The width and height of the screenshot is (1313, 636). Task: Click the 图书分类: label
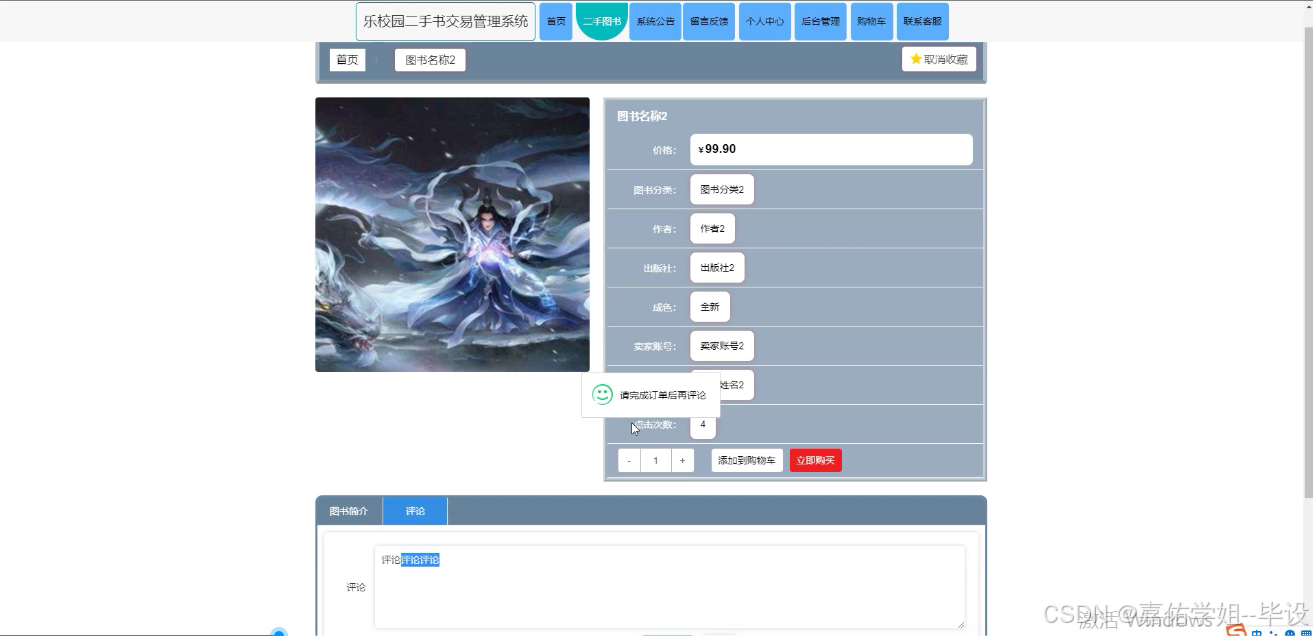pos(655,190)
